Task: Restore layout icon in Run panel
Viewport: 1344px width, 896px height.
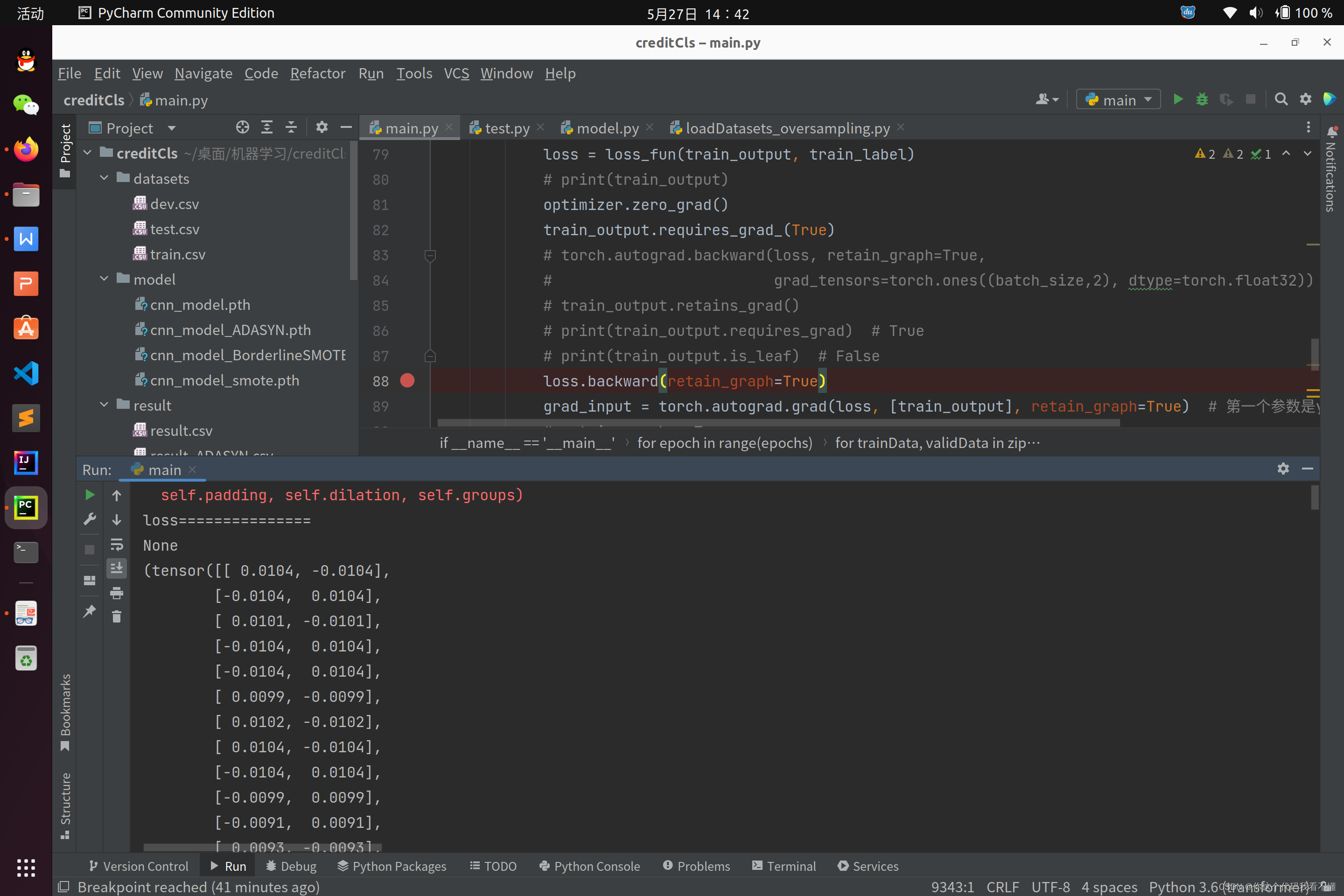Action: (x=90, y=581)
